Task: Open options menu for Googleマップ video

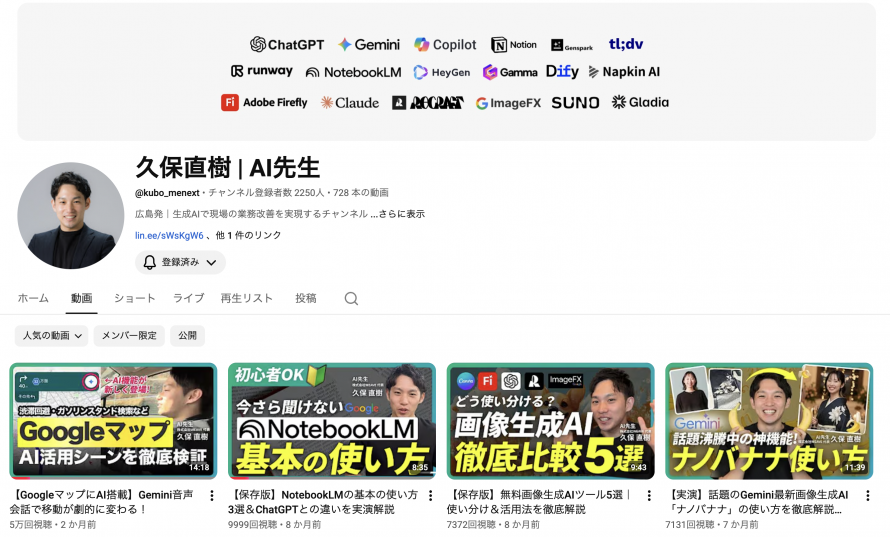Action: coord(212,496)
